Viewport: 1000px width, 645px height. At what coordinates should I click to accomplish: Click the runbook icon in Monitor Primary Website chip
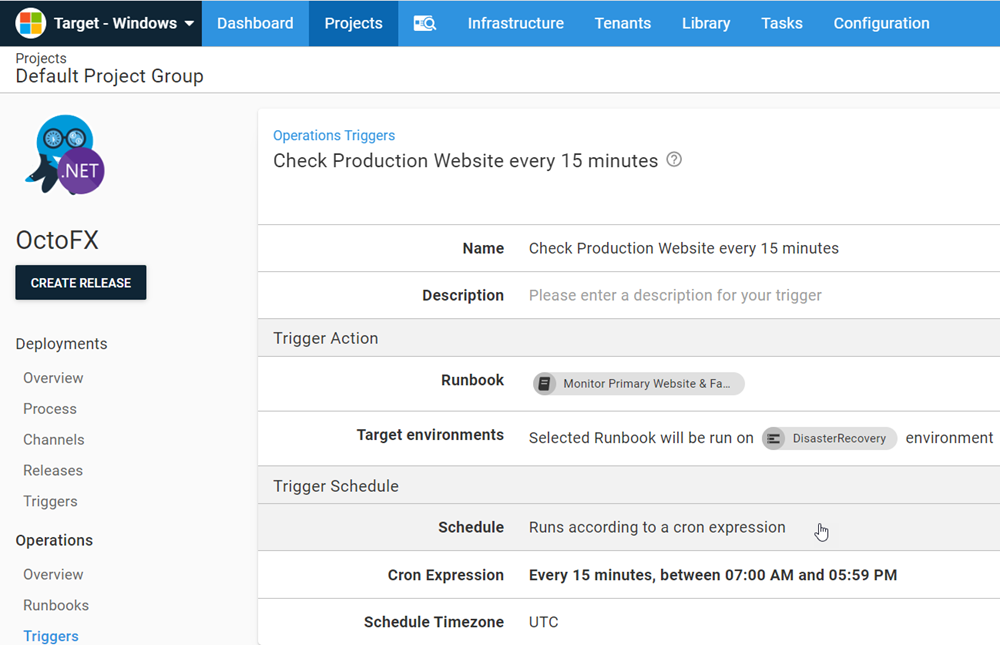coord(545,384)
